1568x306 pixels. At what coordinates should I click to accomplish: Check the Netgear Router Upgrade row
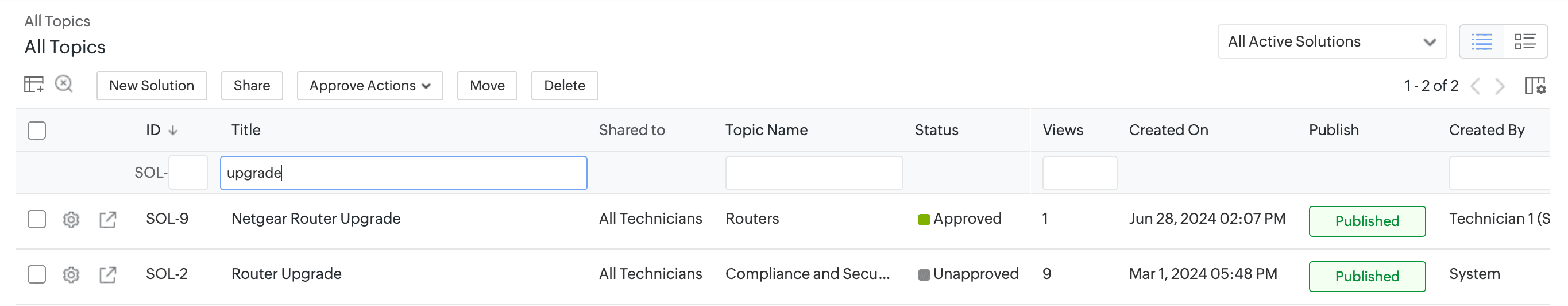(x=37, y=220)
